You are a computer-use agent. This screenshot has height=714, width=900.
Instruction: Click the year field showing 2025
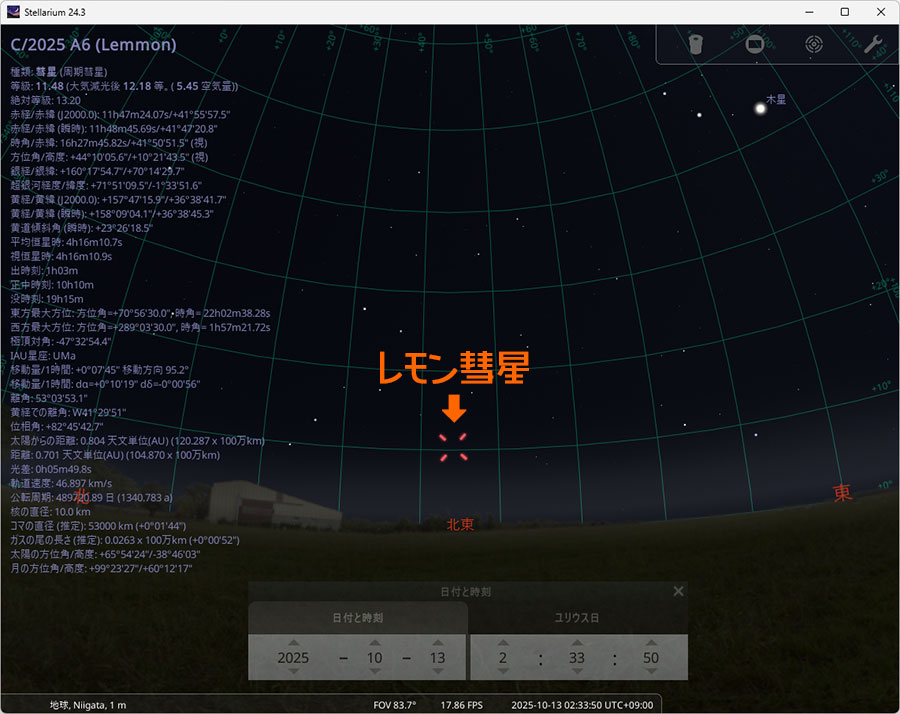tap(293, 658)
